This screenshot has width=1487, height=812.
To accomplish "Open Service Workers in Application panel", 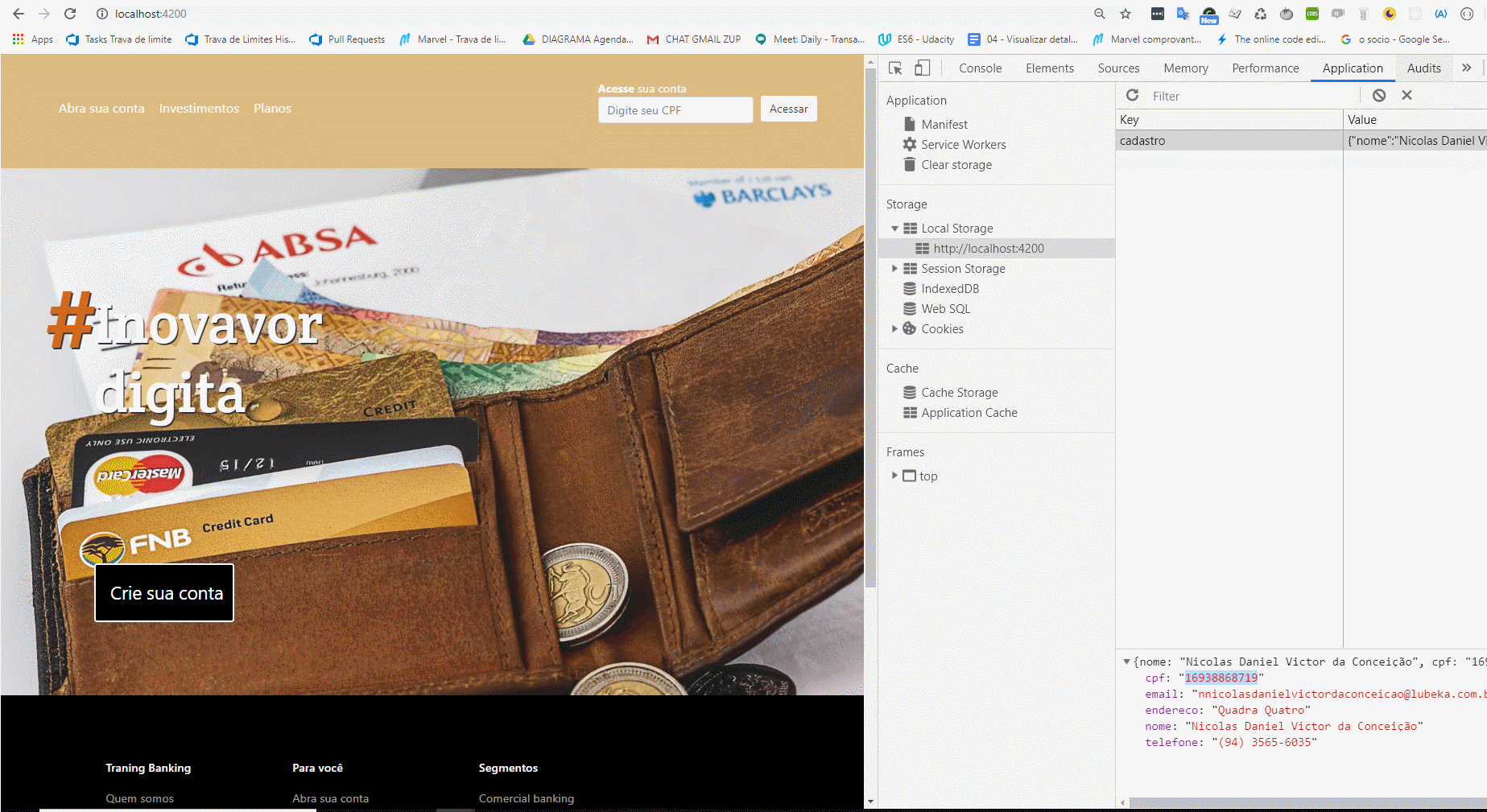I will (x=963, y=144).
